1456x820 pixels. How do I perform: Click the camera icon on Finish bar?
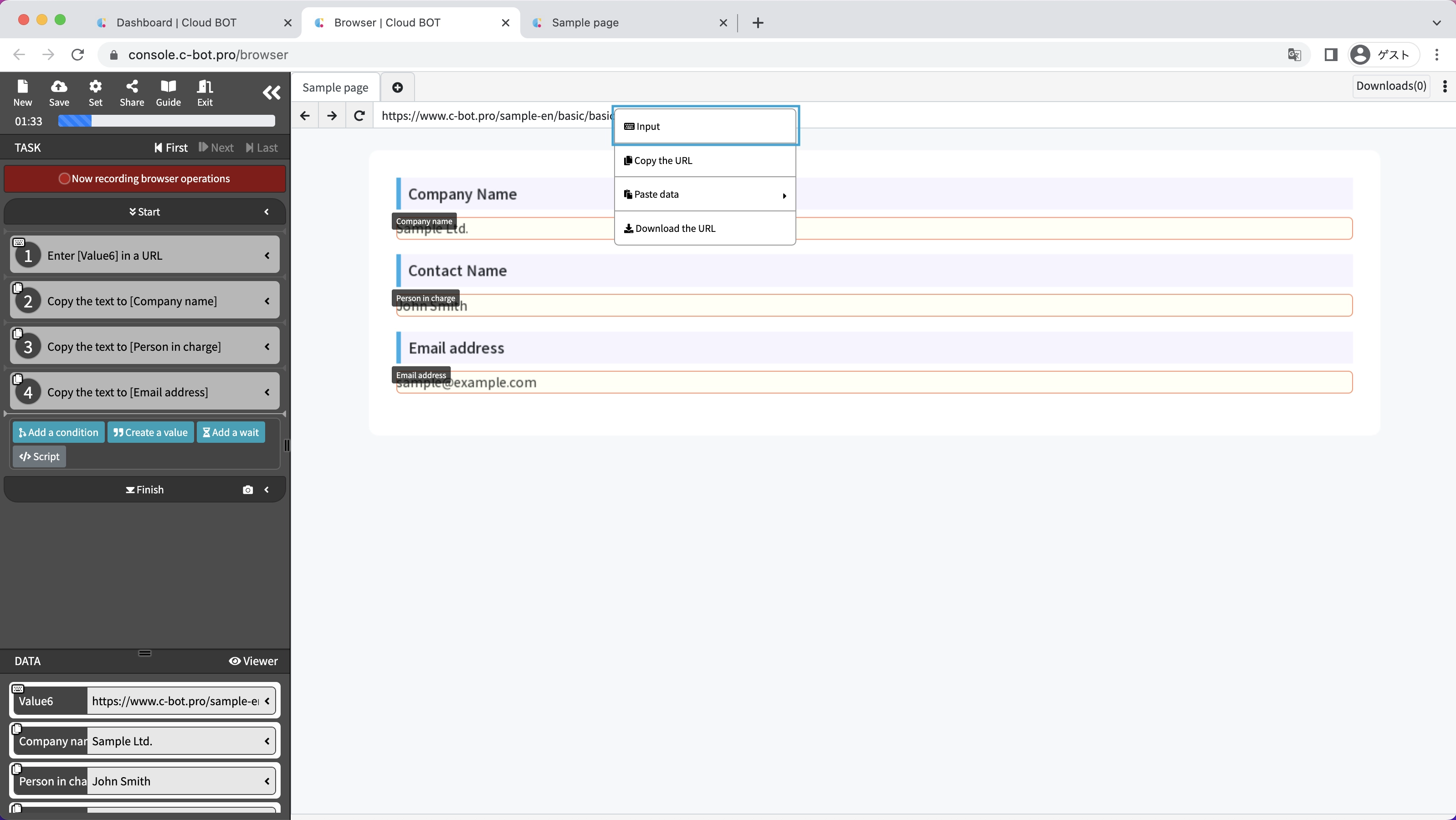click(x=247, y=489)
